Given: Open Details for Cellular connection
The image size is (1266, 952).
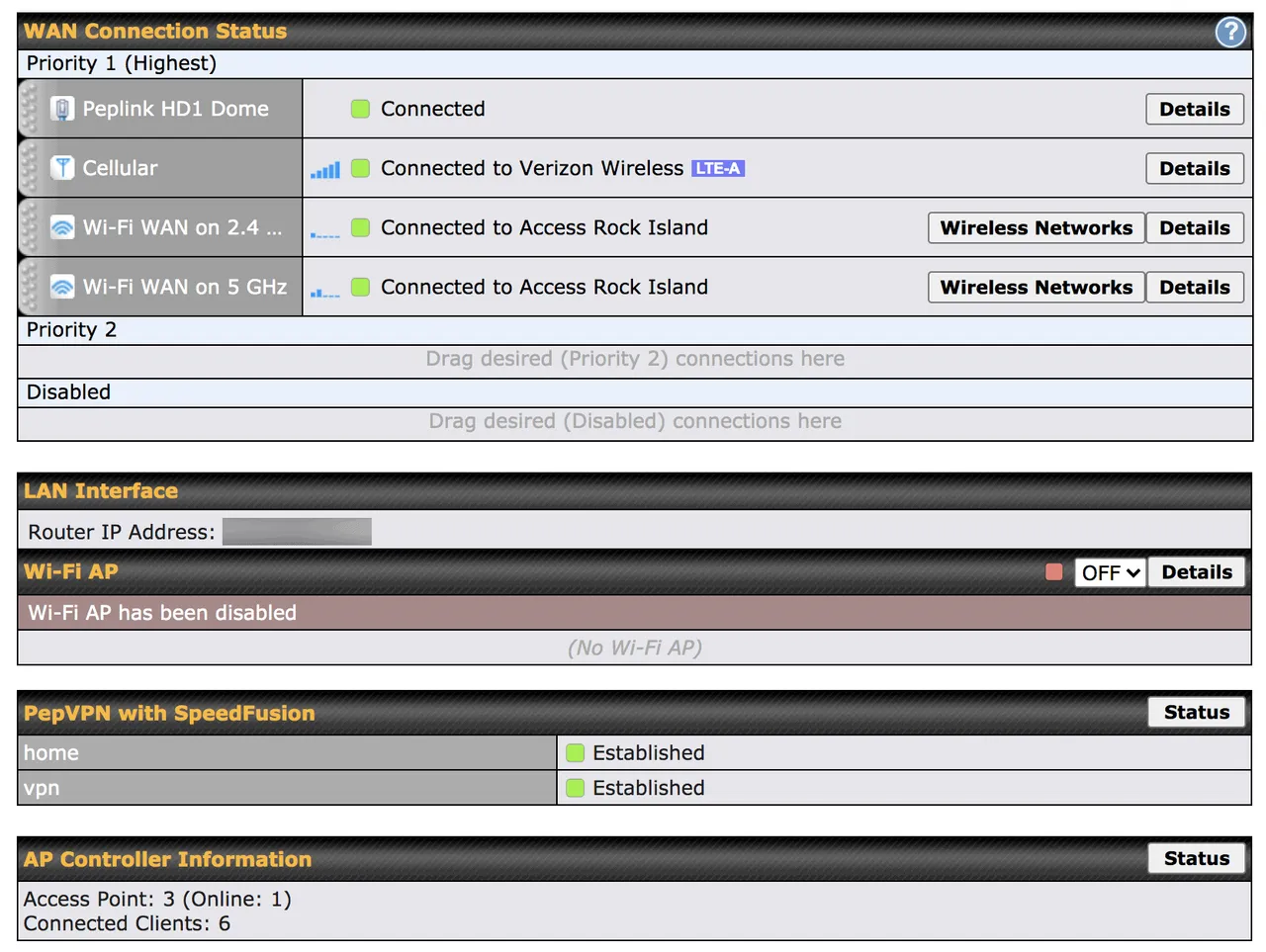Looking at the screenshot, I should (x=1194, y=168).
